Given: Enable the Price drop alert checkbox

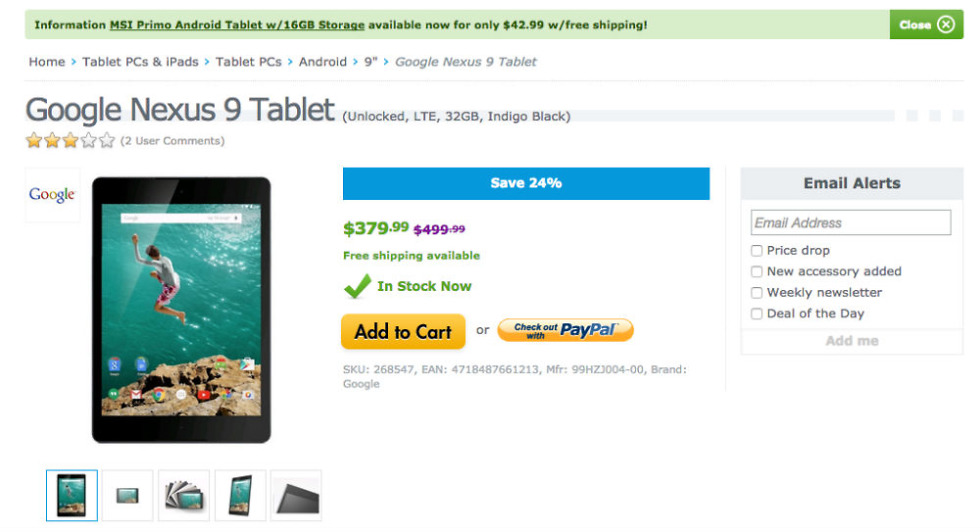Looking at the screenshot, I should coord(757,251).
